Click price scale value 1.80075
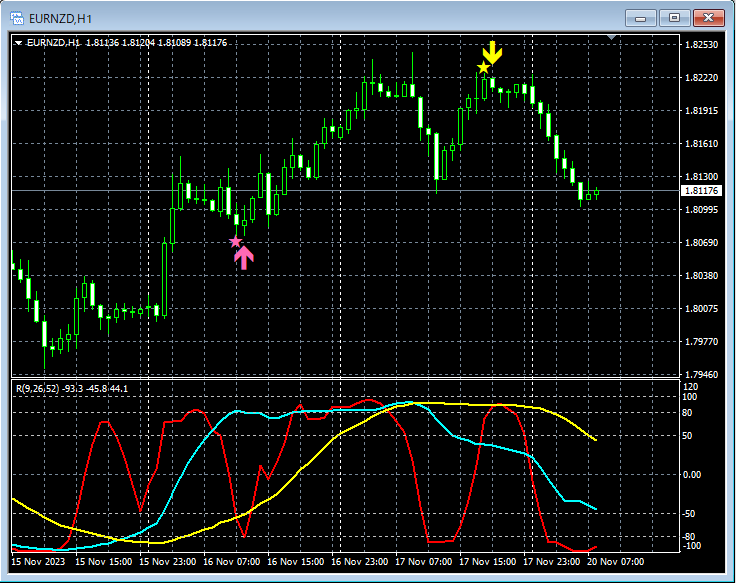The image size is (737, 583). point(701,308)
